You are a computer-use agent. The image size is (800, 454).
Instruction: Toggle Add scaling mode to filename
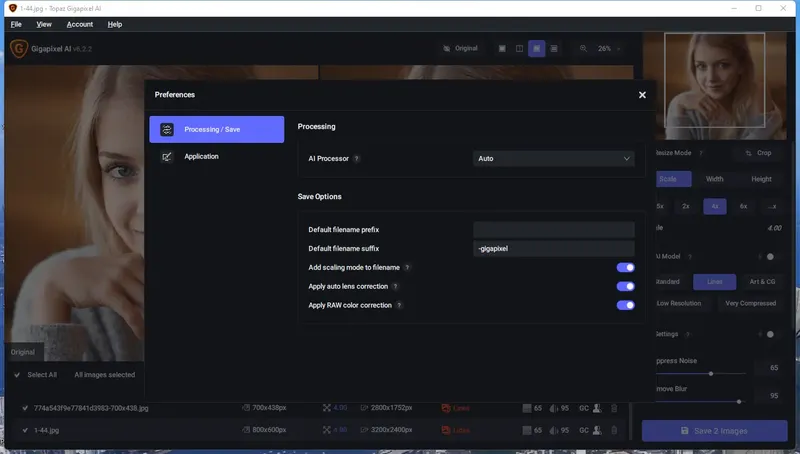pyautogui.click(x=626, y=267)
